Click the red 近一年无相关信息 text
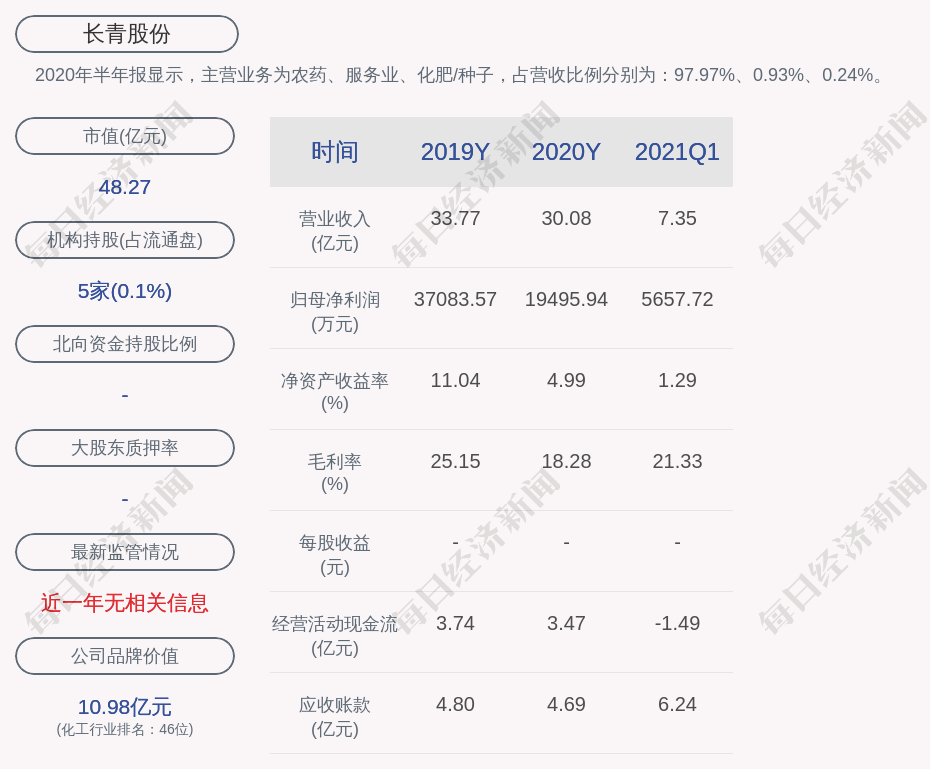Image resolution: width=930 pixels, height=769 pixels. pos(125,603)
